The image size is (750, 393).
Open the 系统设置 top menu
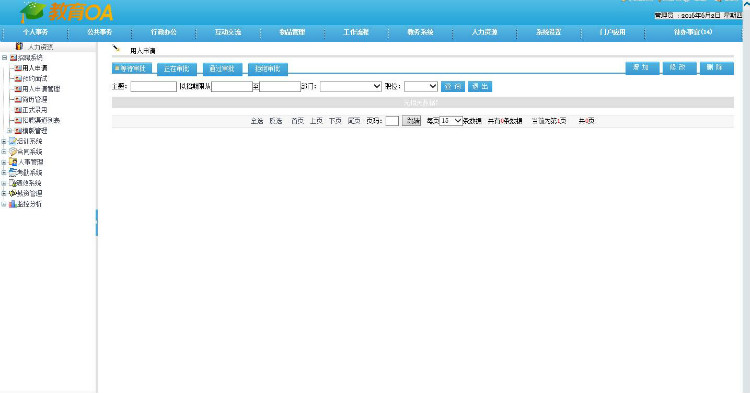pyautogui.click(x=548, y=32)
